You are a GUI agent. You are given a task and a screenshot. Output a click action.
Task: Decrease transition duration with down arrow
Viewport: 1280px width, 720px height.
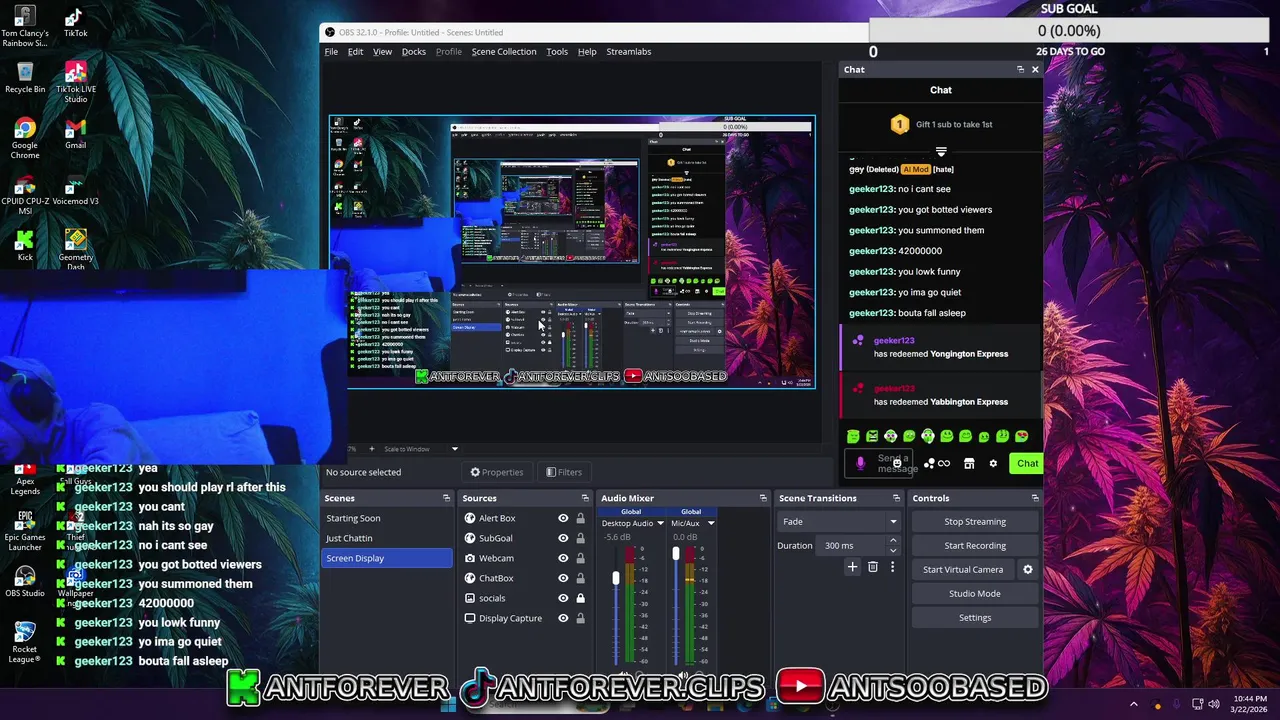click(893, 550)
